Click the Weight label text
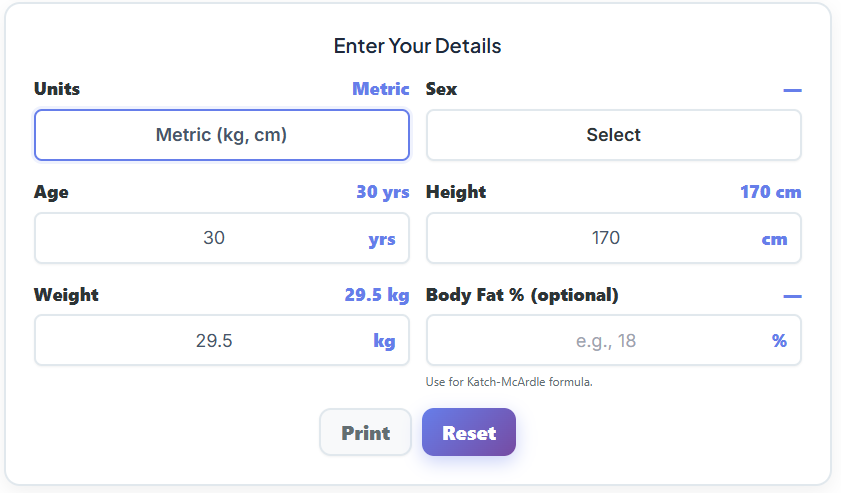841x493 pixels. [66, 295]
